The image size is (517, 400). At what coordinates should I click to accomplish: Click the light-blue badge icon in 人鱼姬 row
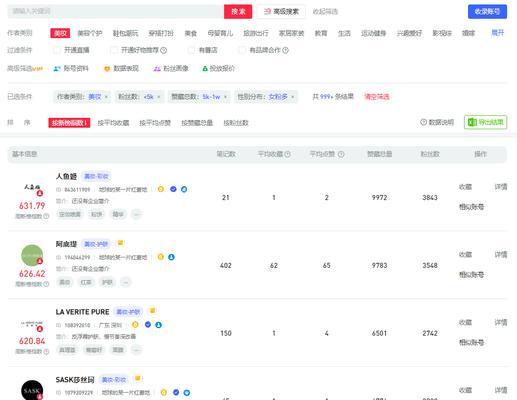tap(184, 189)
